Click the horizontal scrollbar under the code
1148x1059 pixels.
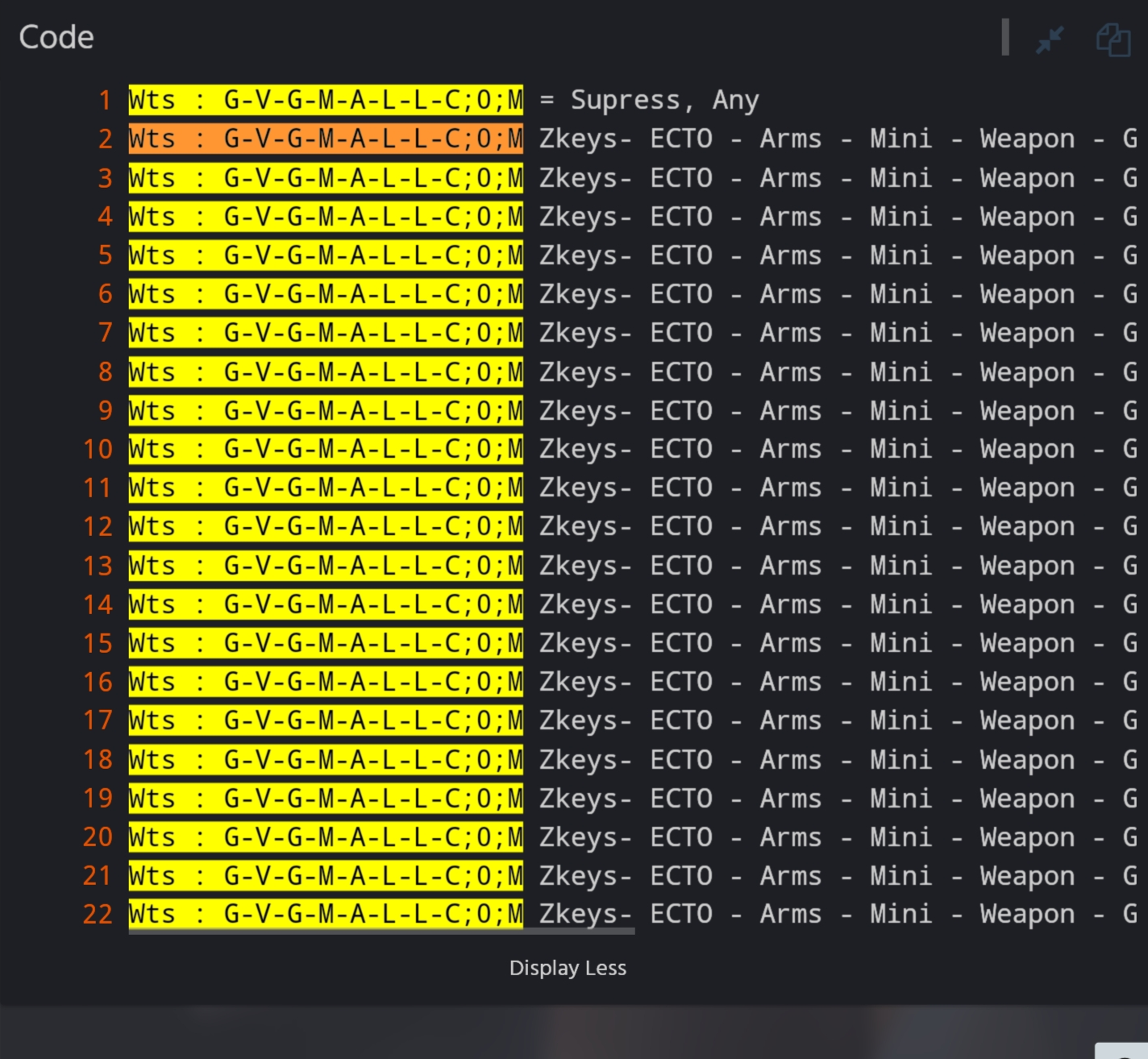pos(381,931)
